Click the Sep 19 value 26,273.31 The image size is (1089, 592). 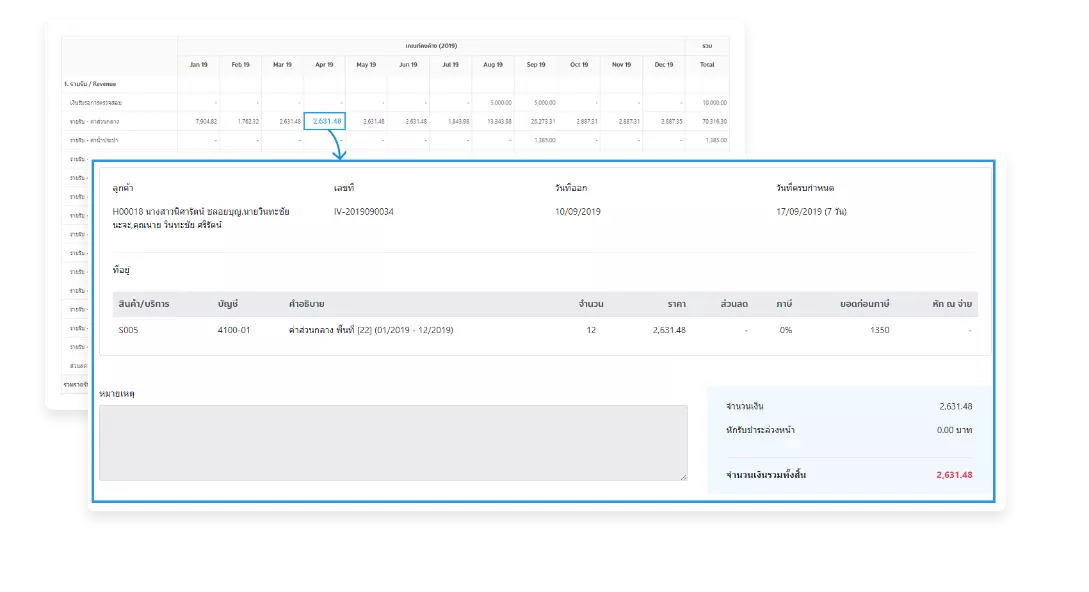542,122
